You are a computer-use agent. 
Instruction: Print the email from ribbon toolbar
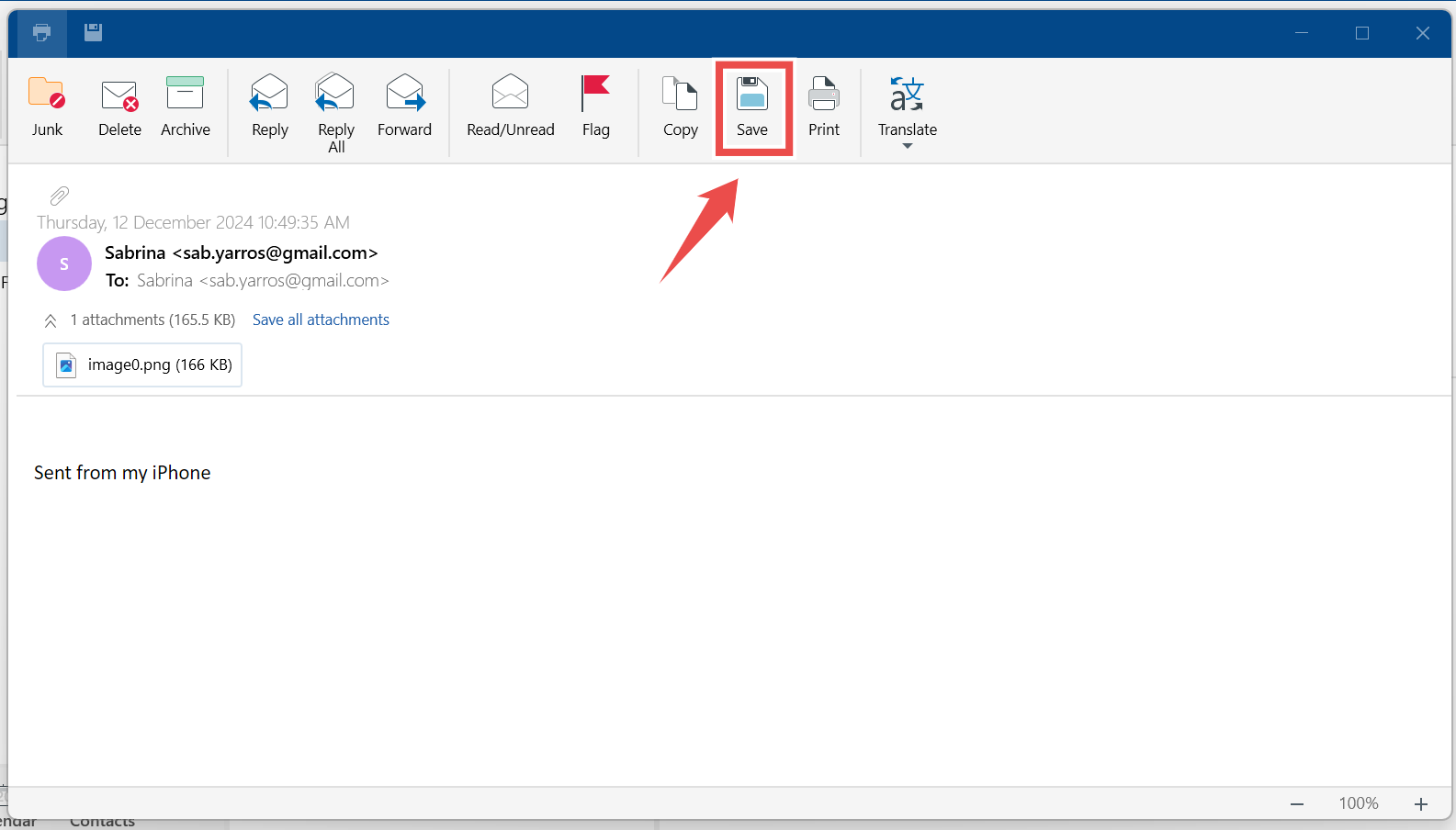point(824,107)
